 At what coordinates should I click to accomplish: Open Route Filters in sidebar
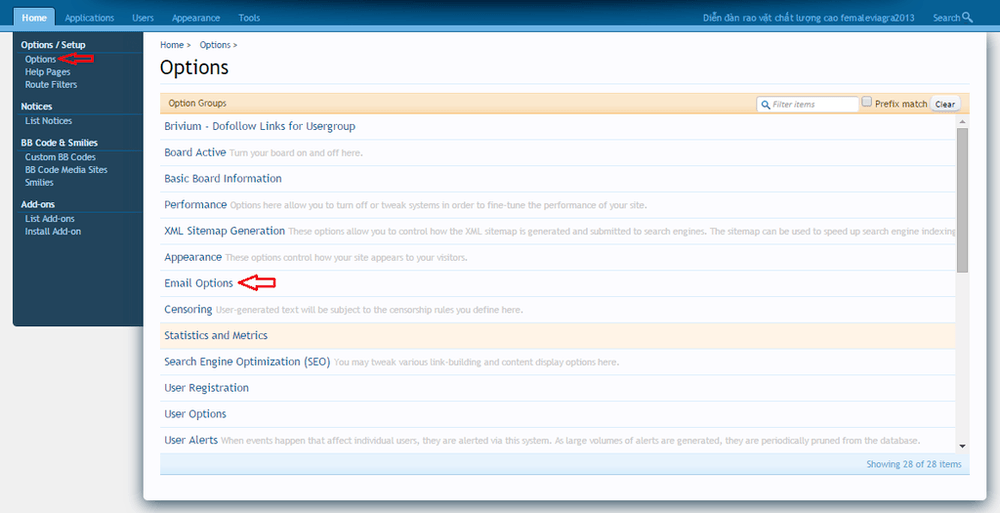pos(51,85)
